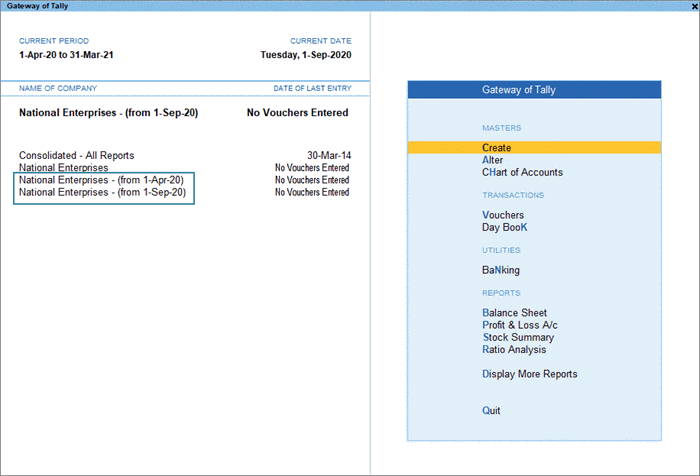The height and width of the screenshot is (476, 700).
Task: Click the DATE OF LAST ENTRY column label
Action: [x=312, y=88]
